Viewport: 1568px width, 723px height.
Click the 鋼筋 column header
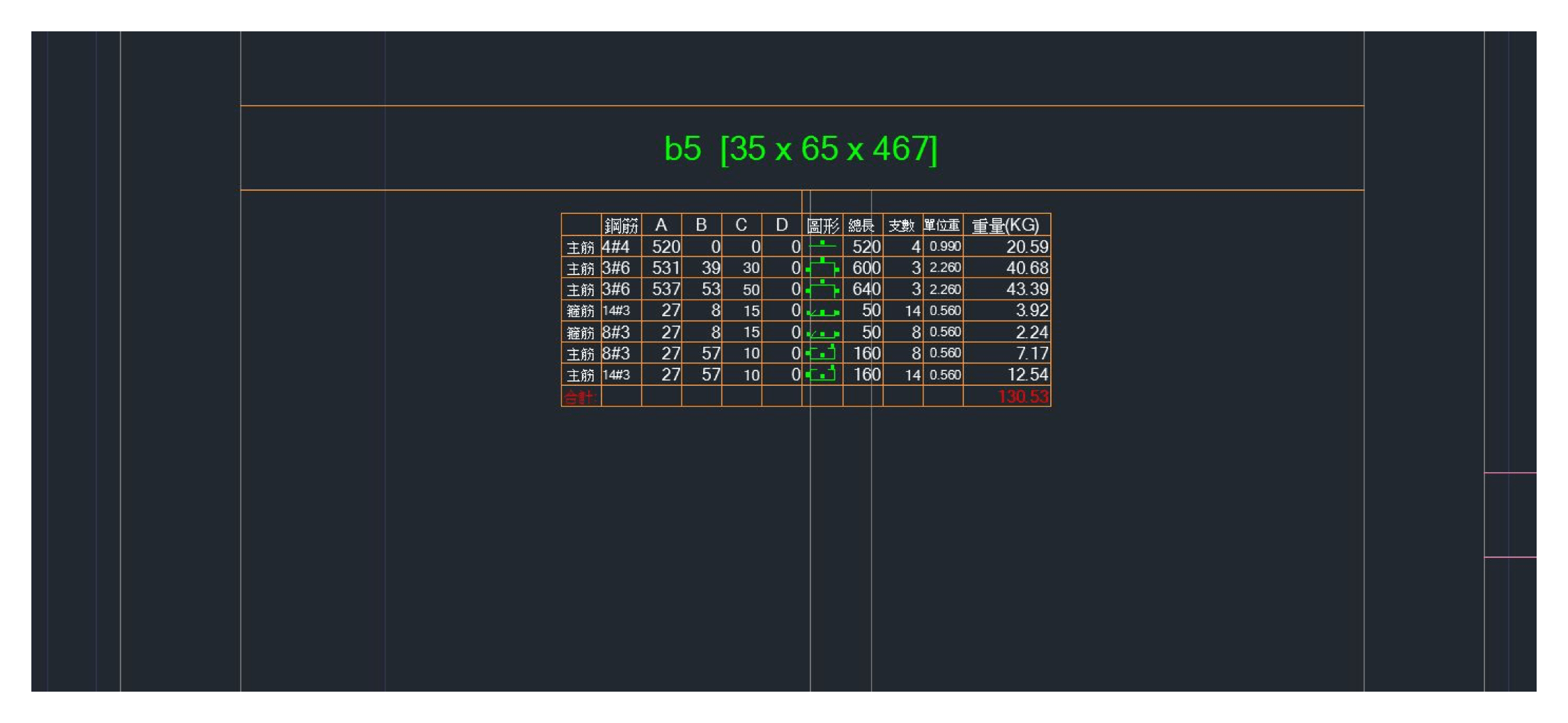pos(621,226)
